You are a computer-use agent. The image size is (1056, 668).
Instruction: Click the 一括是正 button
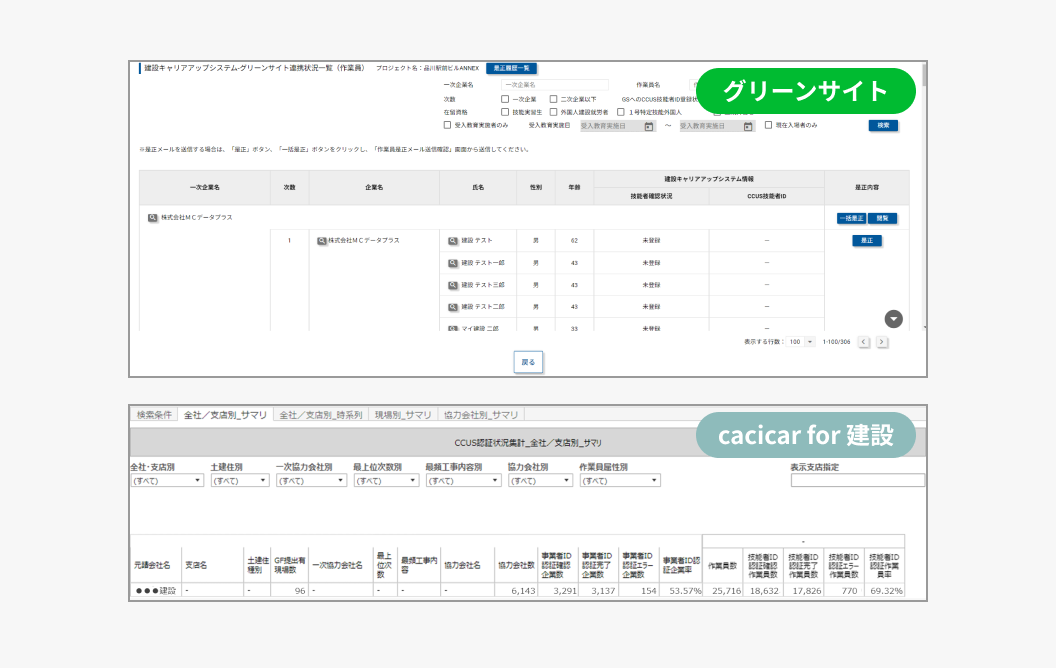pyautogui.click(x=851, y=218)
